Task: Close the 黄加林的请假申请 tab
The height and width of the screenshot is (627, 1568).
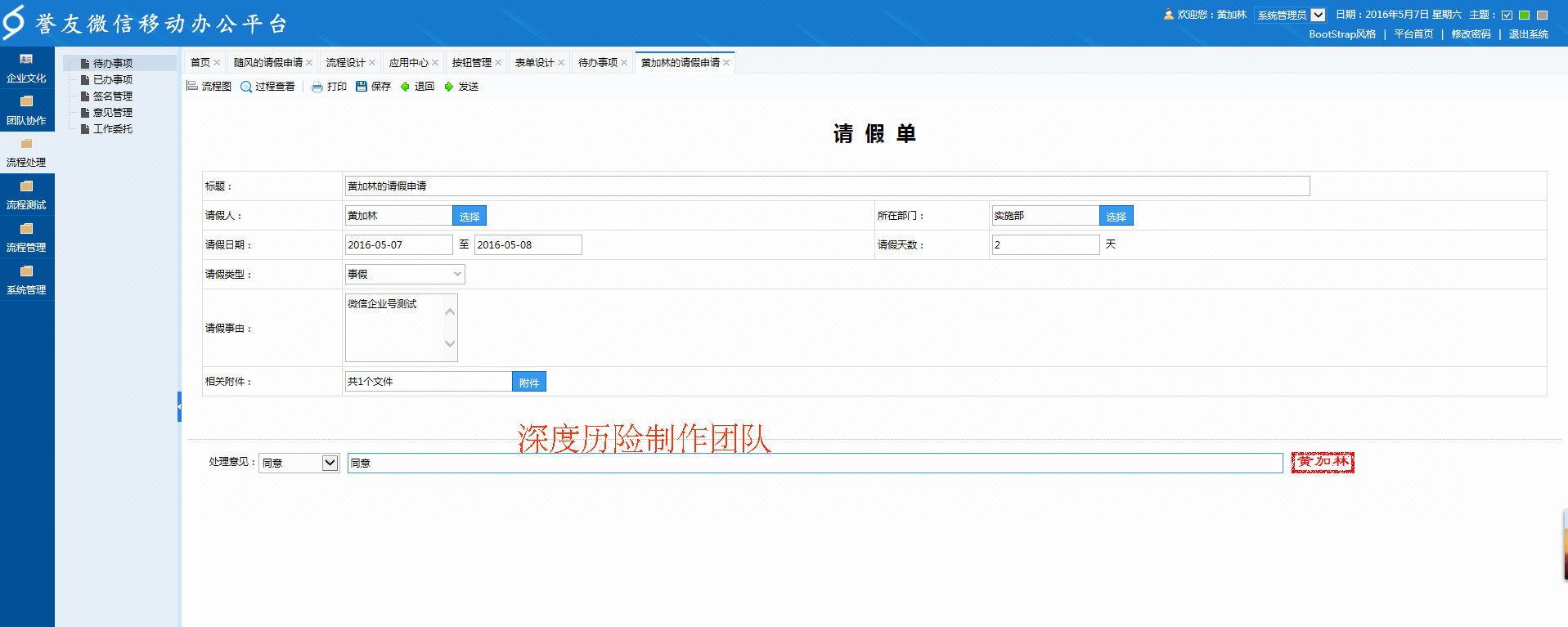Action: click(x=726, y=63)
